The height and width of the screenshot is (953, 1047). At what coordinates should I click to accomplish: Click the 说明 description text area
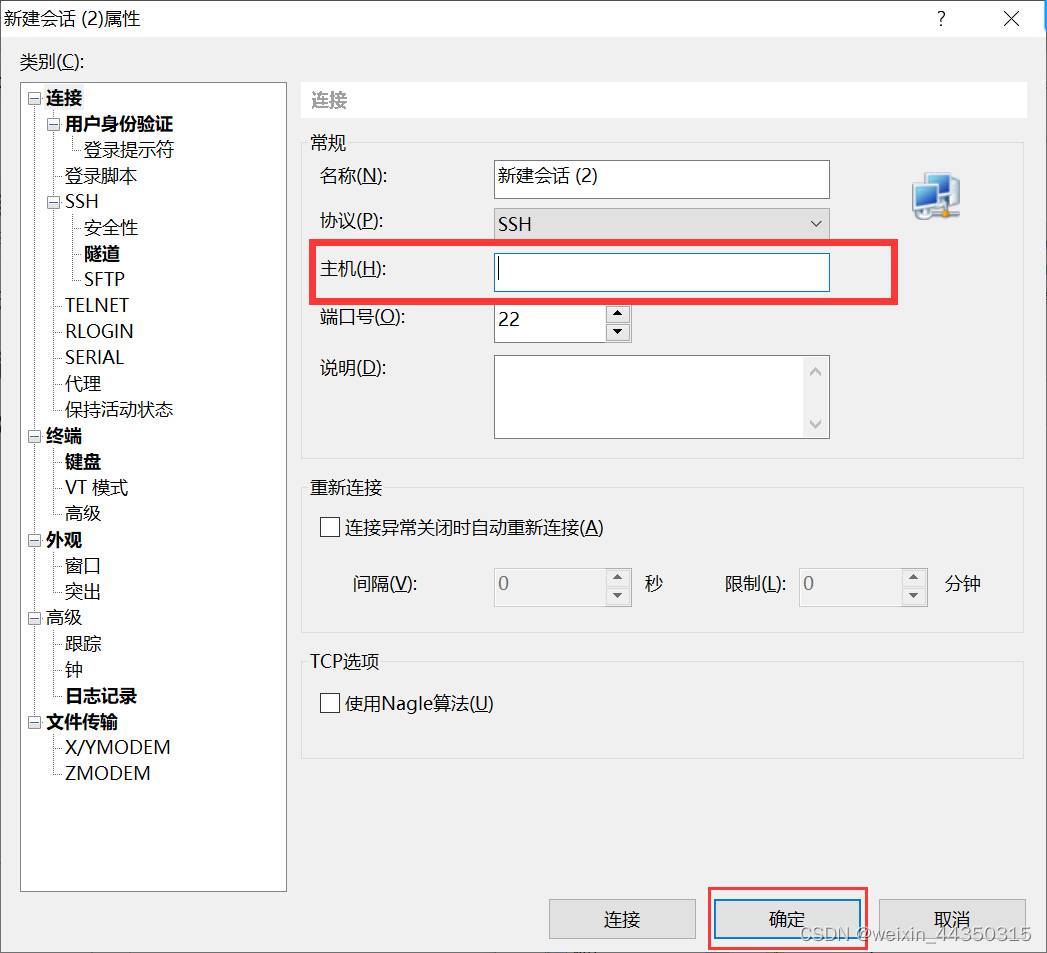click(x=662, y=397)
